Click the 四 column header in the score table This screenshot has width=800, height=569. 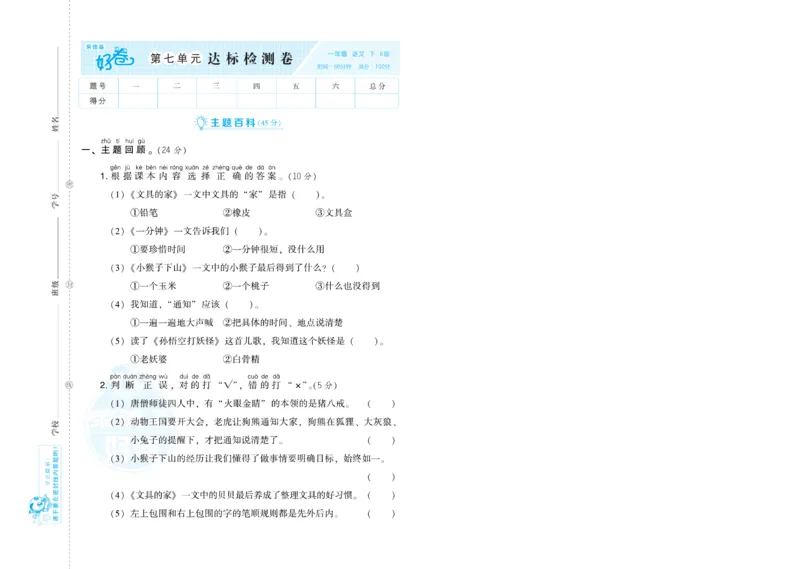tap(256, 86)
